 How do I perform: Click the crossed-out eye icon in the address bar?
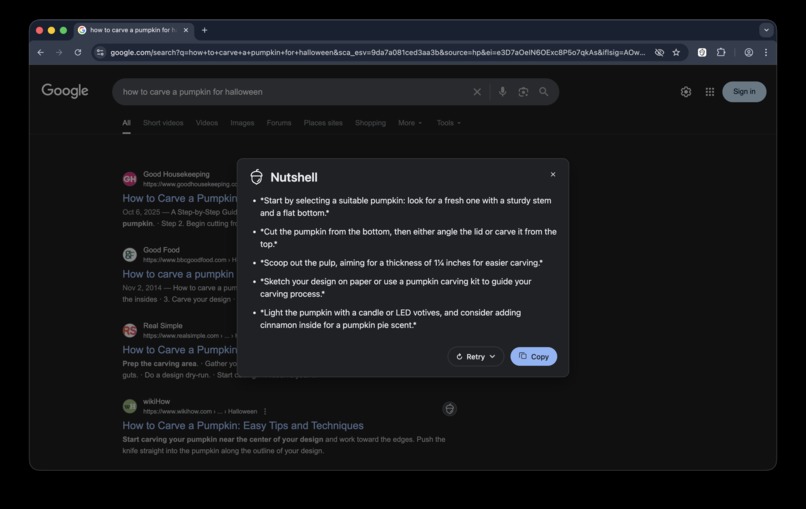coord(659,52)
